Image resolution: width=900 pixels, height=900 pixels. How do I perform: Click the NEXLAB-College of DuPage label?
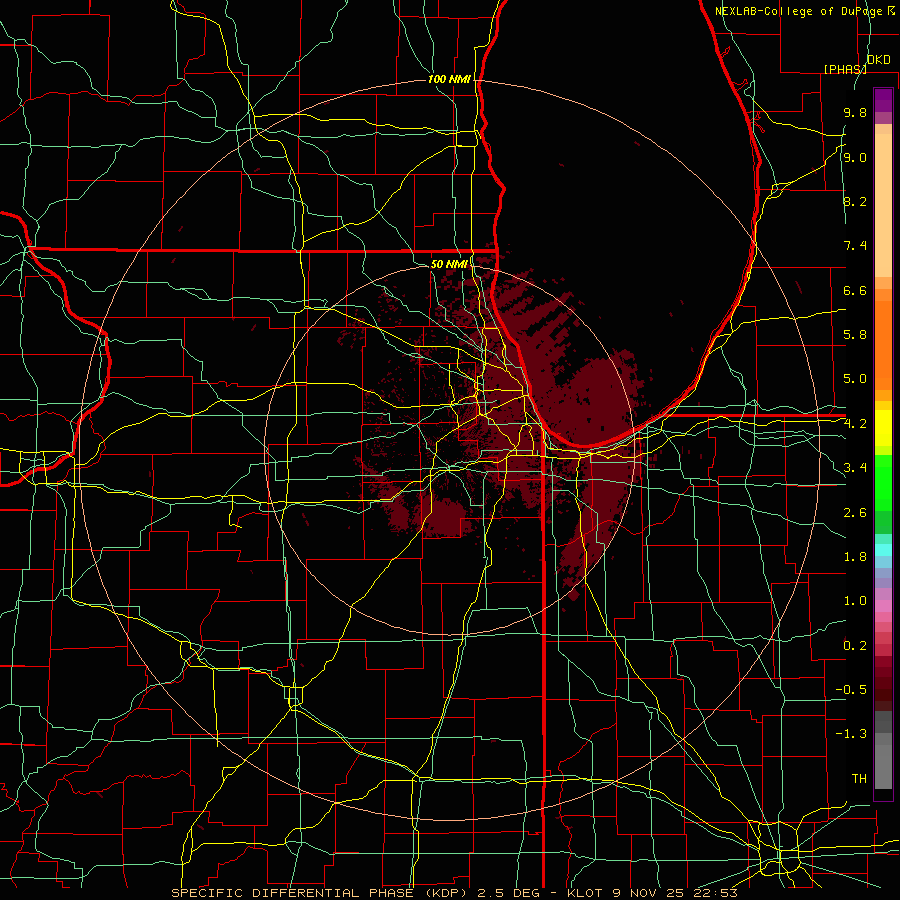[800, 11]
